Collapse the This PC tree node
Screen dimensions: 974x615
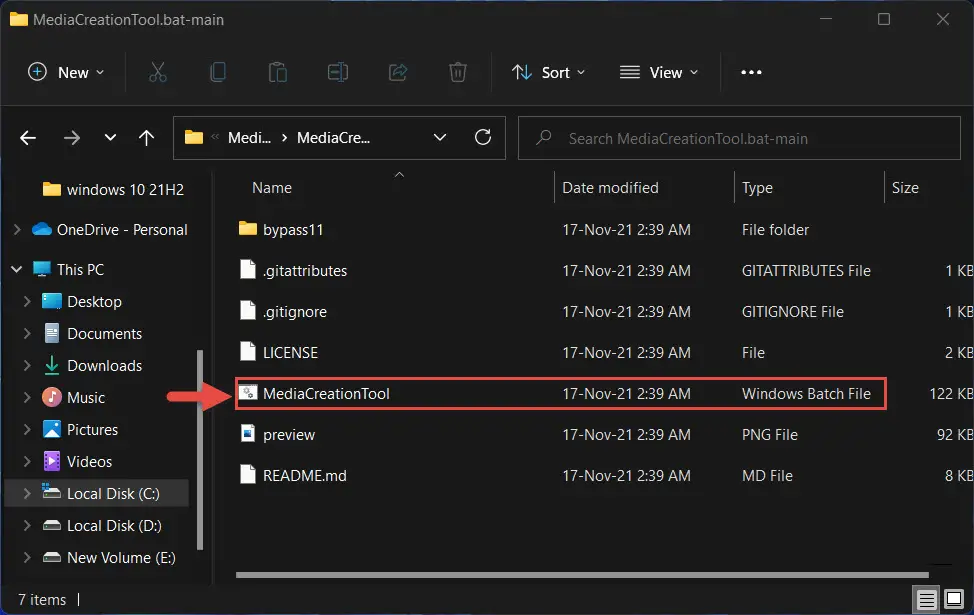(17, 269)
